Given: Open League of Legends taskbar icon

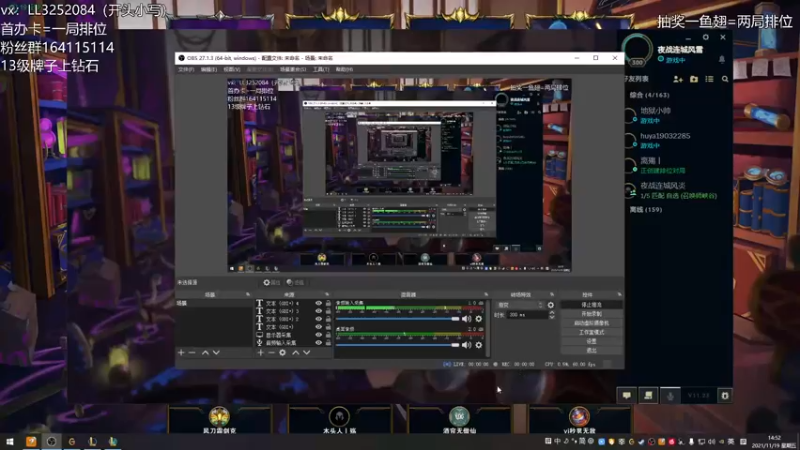Looking at the screenshot, I should [x=92, y=441].
